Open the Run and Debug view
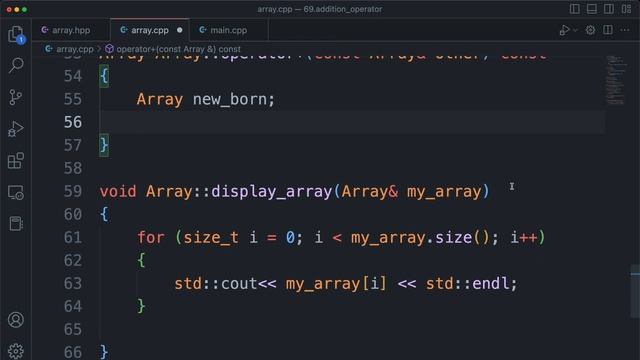Viewport: 640px width, 360px height. 16,129
